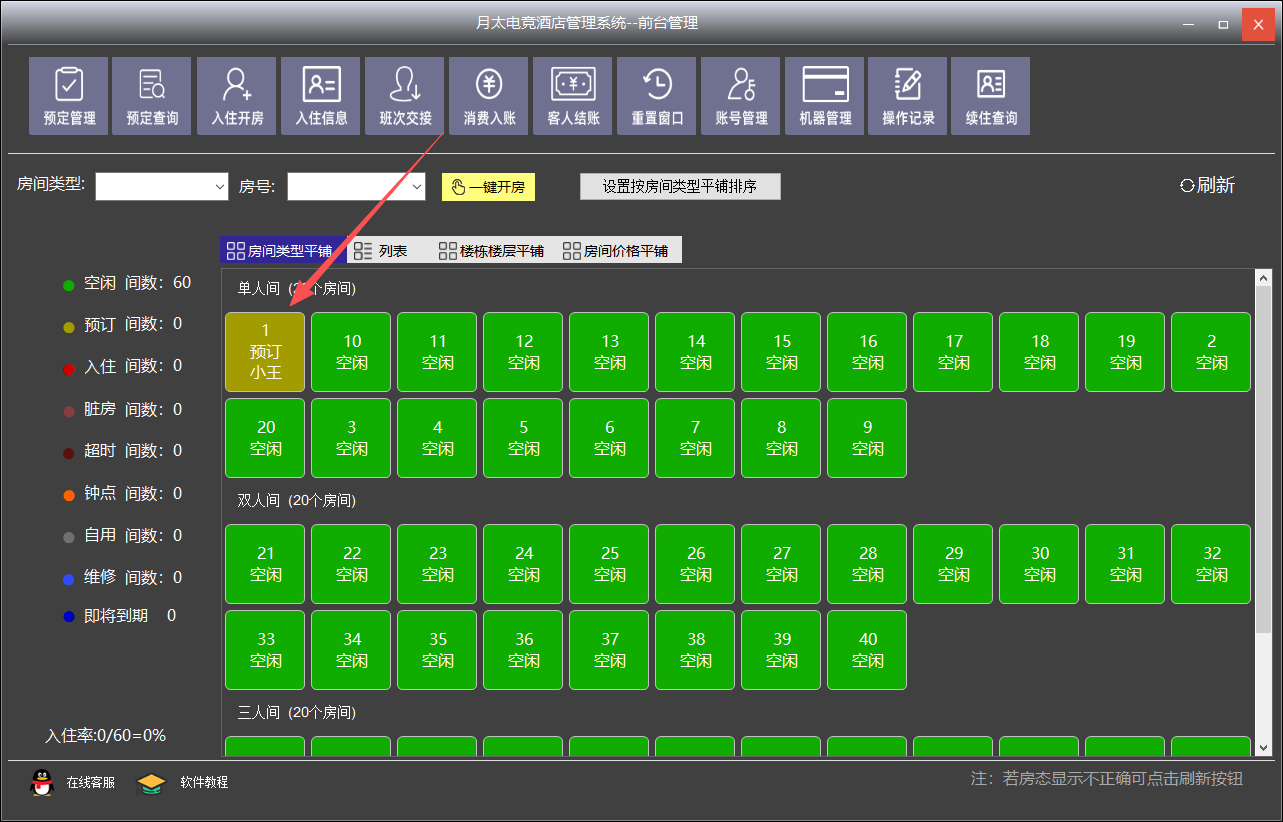1283x822 pixels.
Task: View 操作记录 operation log
Action: point(908,96)
